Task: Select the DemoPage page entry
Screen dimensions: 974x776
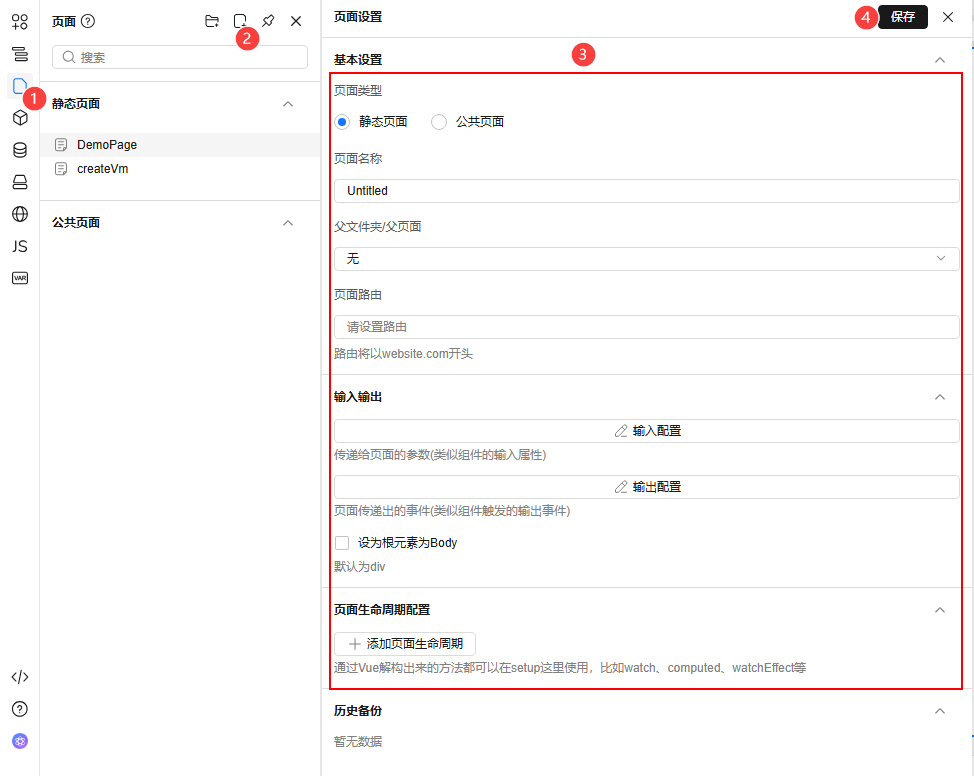Action: [x=108, y=144]
